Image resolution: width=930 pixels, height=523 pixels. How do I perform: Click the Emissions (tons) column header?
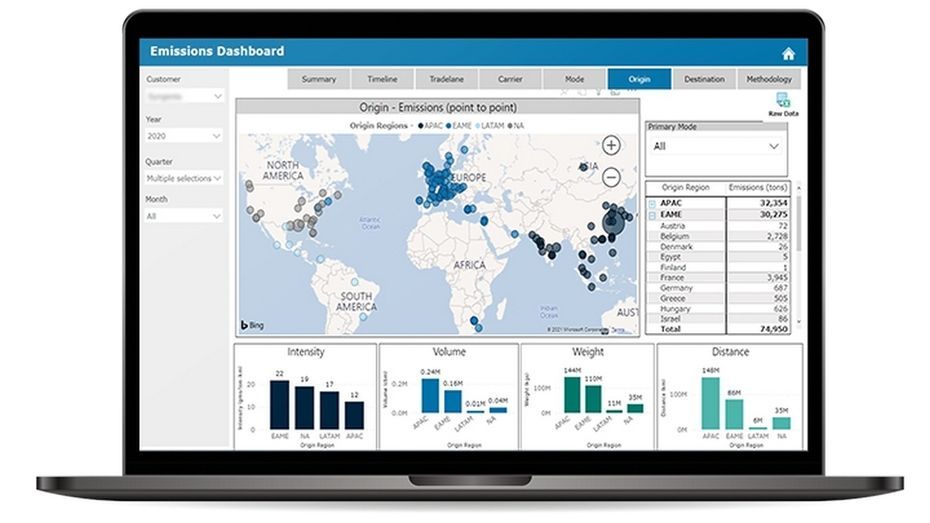760,187
